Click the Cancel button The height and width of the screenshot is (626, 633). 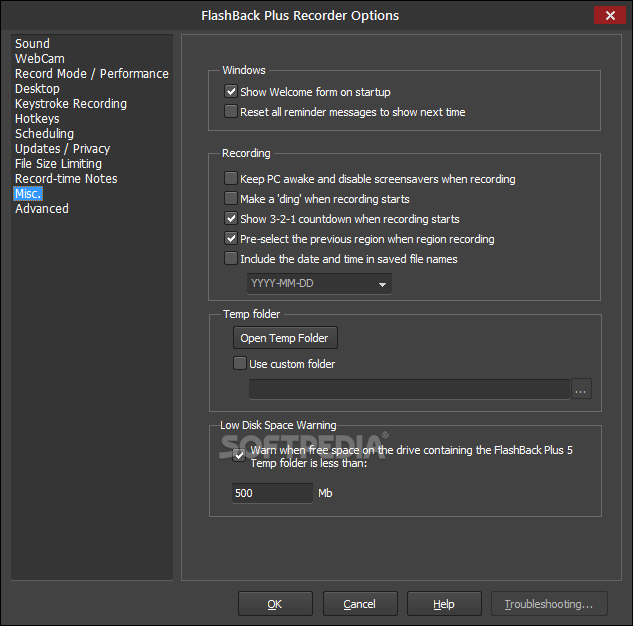click(x=360, y=604)
